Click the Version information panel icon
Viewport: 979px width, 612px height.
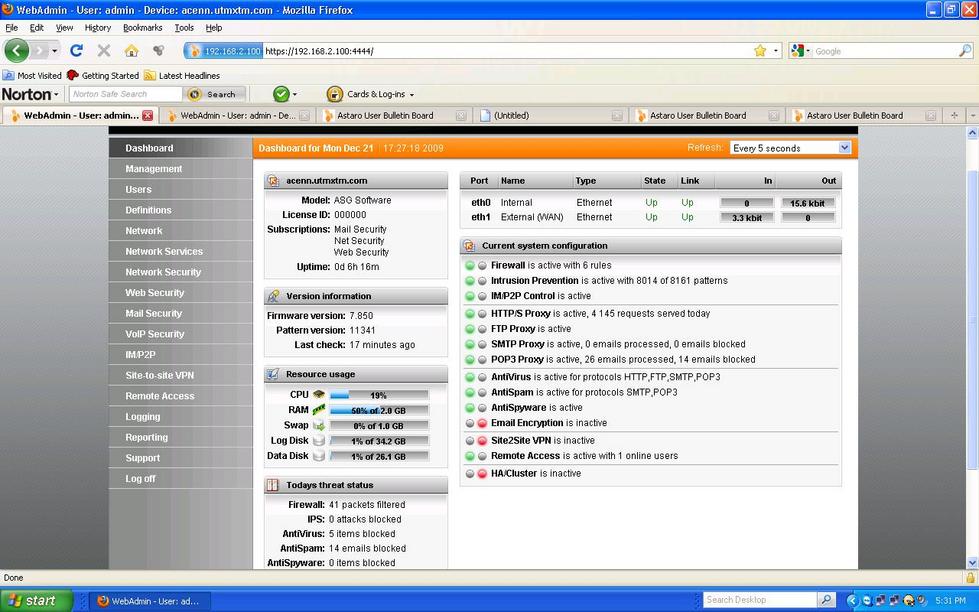(x=273, y=296)
